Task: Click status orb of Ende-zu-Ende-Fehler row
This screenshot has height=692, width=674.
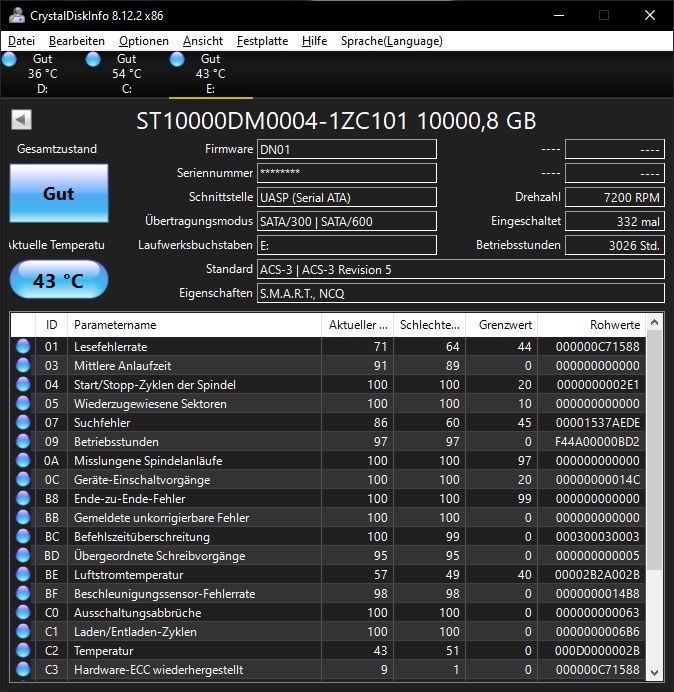Action: (x=23, y=498)
